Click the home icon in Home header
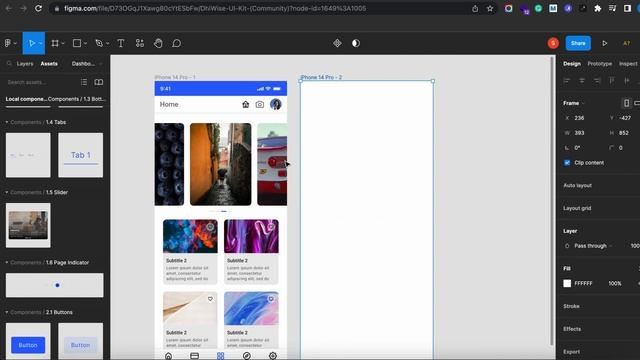Viewport: 640px width, 360px height. pos(245,104)
